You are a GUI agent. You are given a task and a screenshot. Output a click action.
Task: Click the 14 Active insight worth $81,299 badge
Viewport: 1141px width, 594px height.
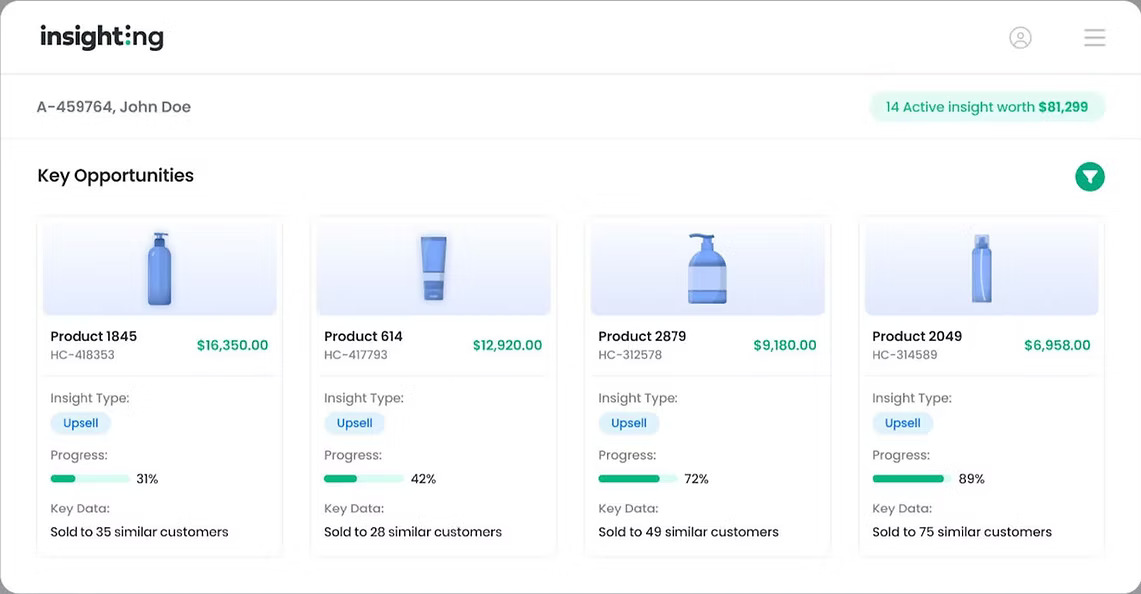[x=987, y=107]
